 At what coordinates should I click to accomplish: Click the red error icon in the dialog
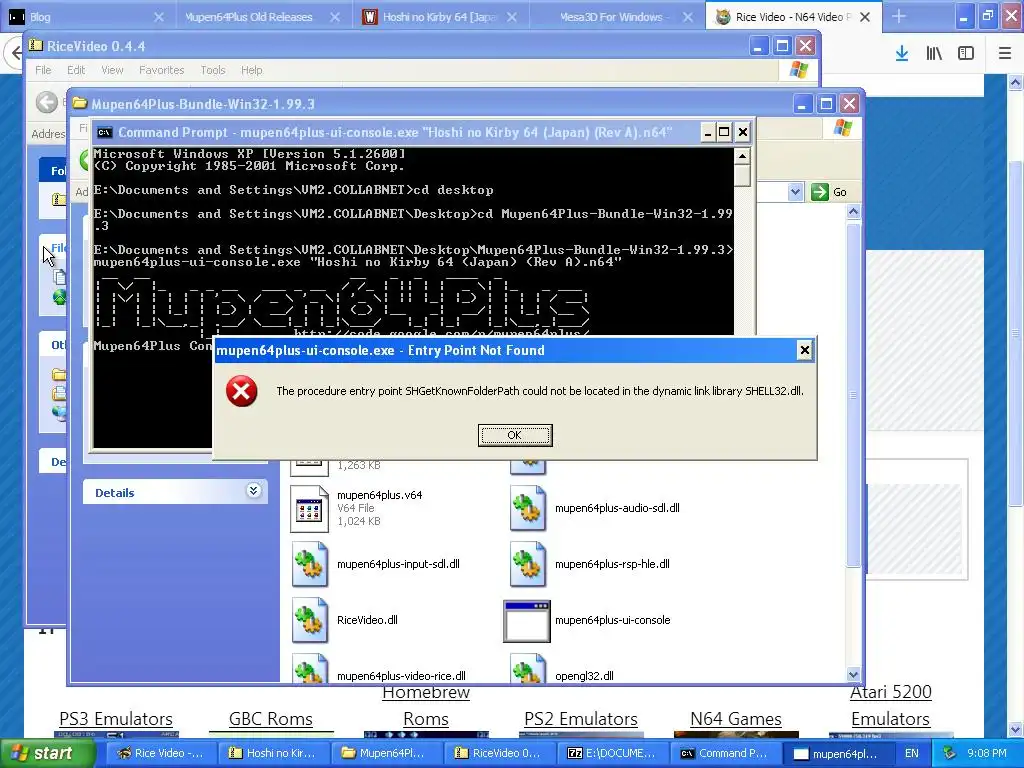click(x=242, y=391)
